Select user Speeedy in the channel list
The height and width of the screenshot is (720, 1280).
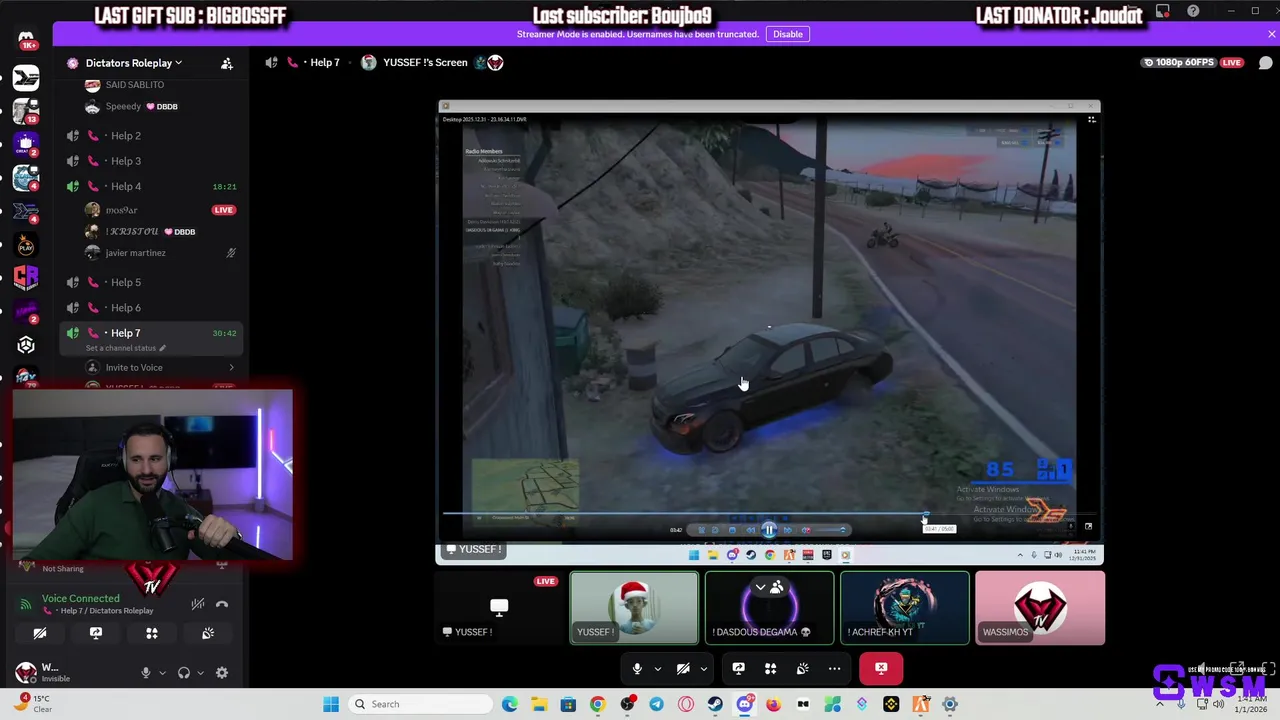click(160, 106)
